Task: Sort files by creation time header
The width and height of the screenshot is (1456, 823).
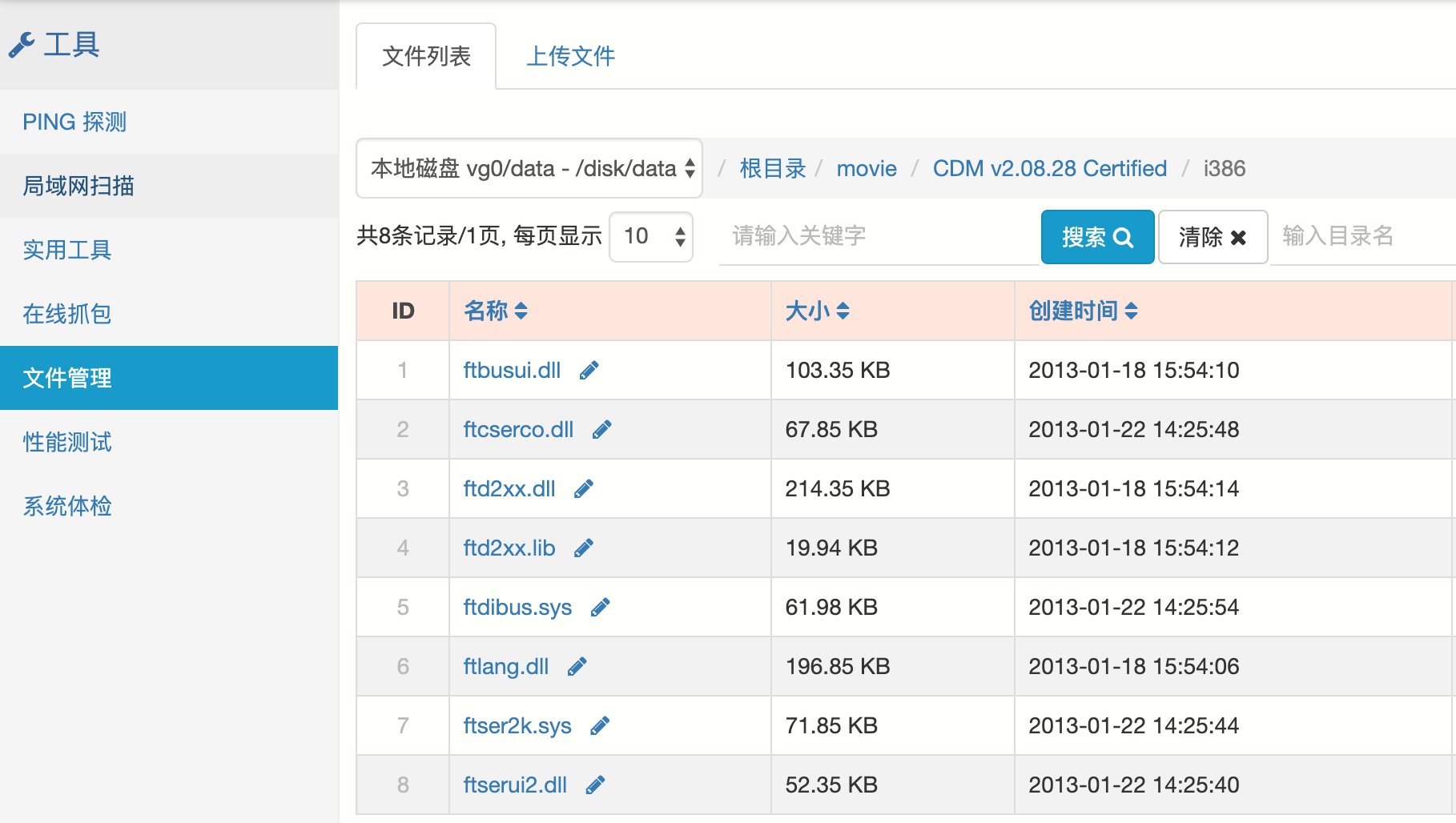Action: point(1083,311)
